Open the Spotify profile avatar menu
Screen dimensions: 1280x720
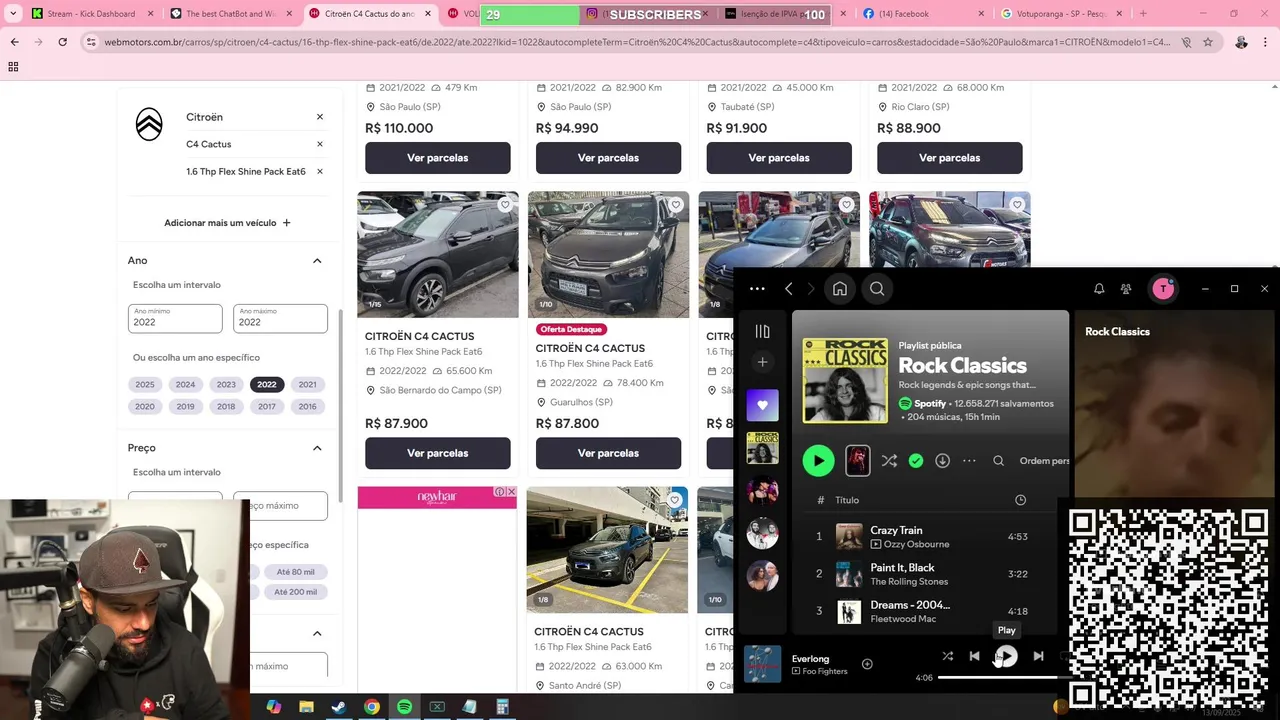tap(1163, 289)
